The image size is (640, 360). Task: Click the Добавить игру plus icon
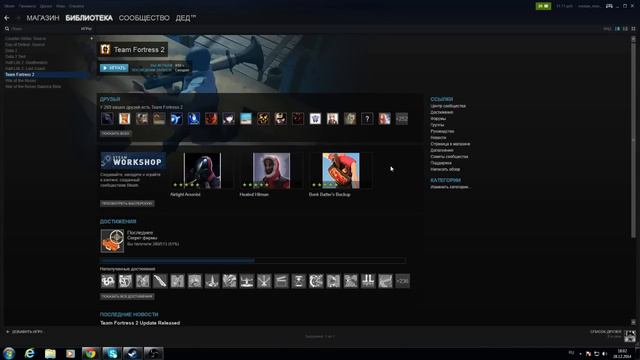7,332
